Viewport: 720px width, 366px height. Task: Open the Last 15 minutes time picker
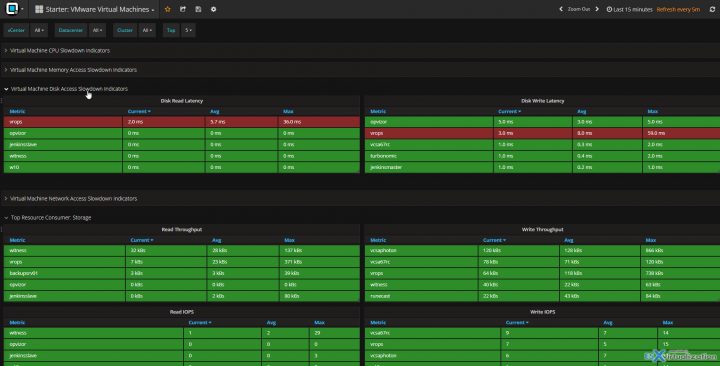point(629,9)
